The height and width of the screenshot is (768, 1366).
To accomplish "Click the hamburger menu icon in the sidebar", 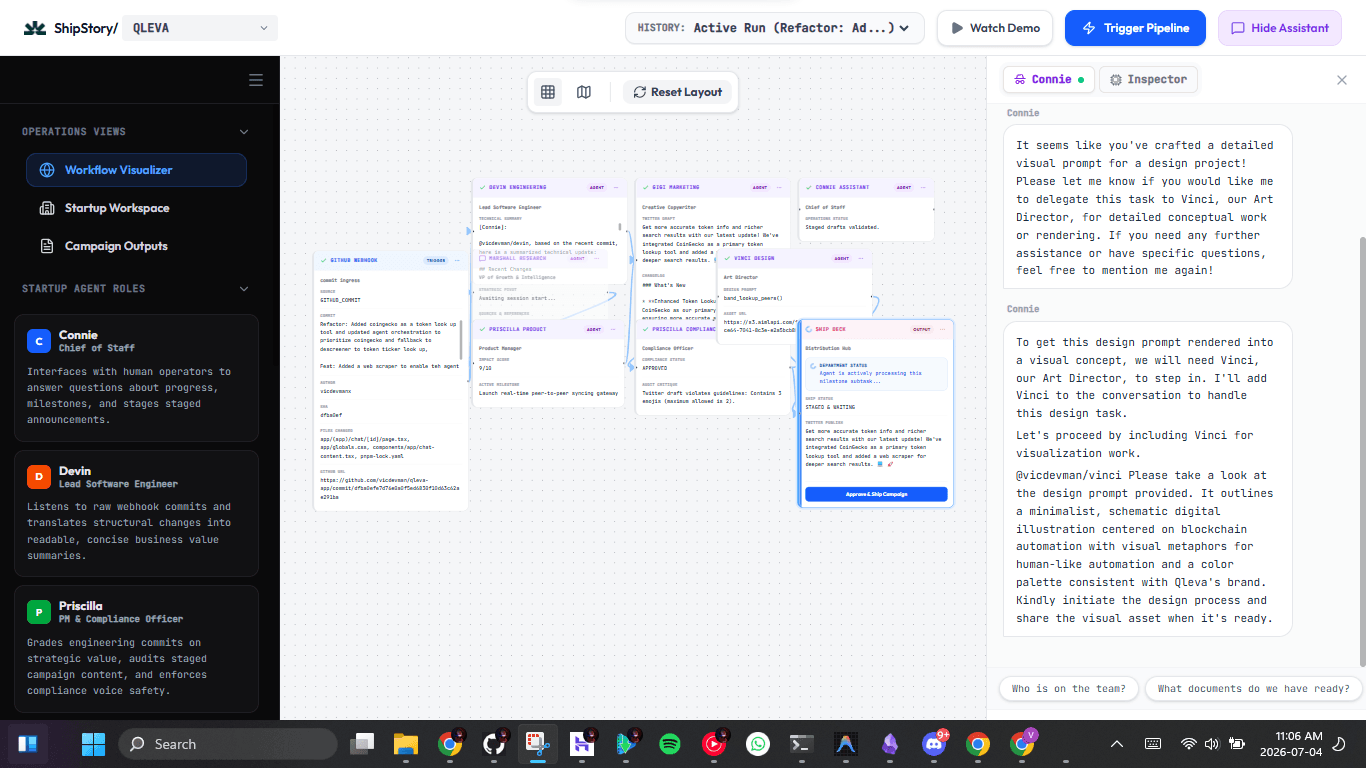I will pyautogui.click(x=256, y=81).
